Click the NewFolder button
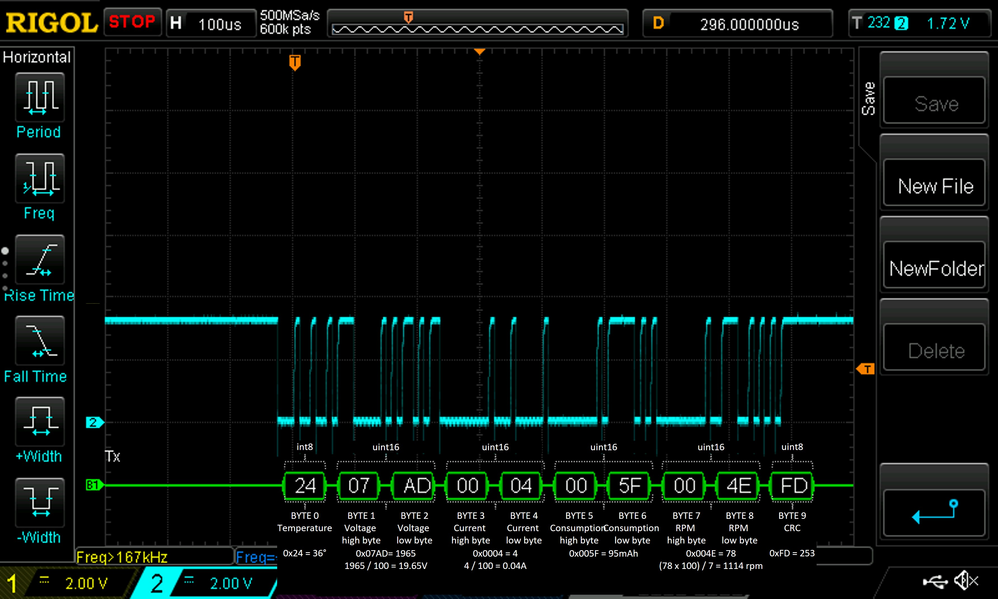 pyautogui.click(x=934, y=266)
